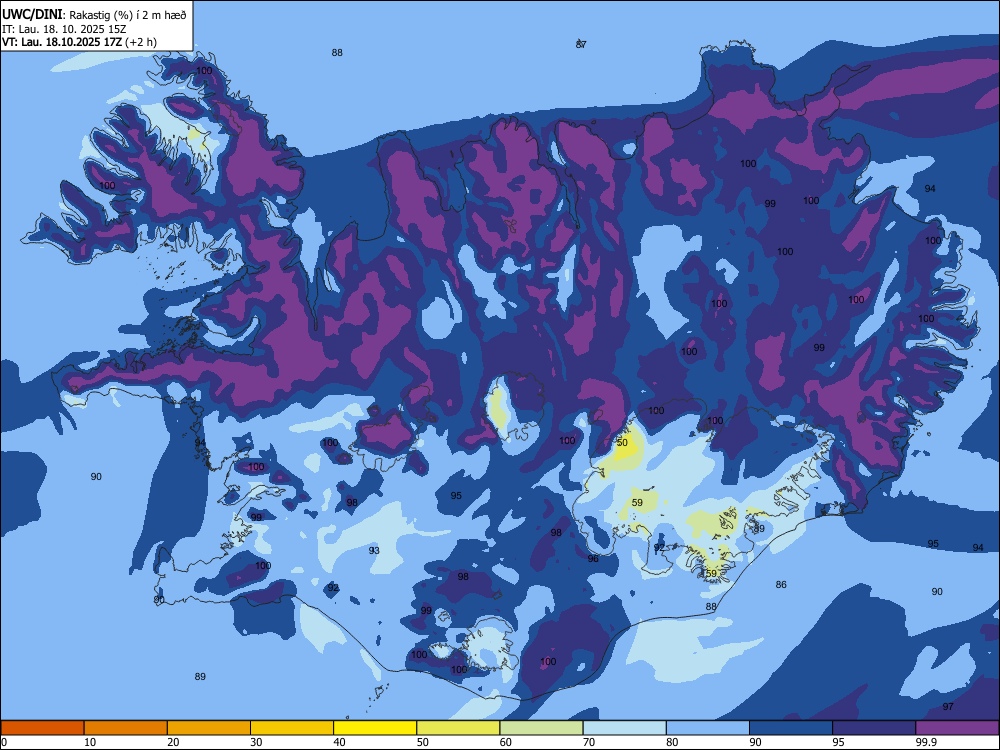Click the legend tick label '20'
1000x750 pixels.
pyautogui.click(x=173, y=742)
